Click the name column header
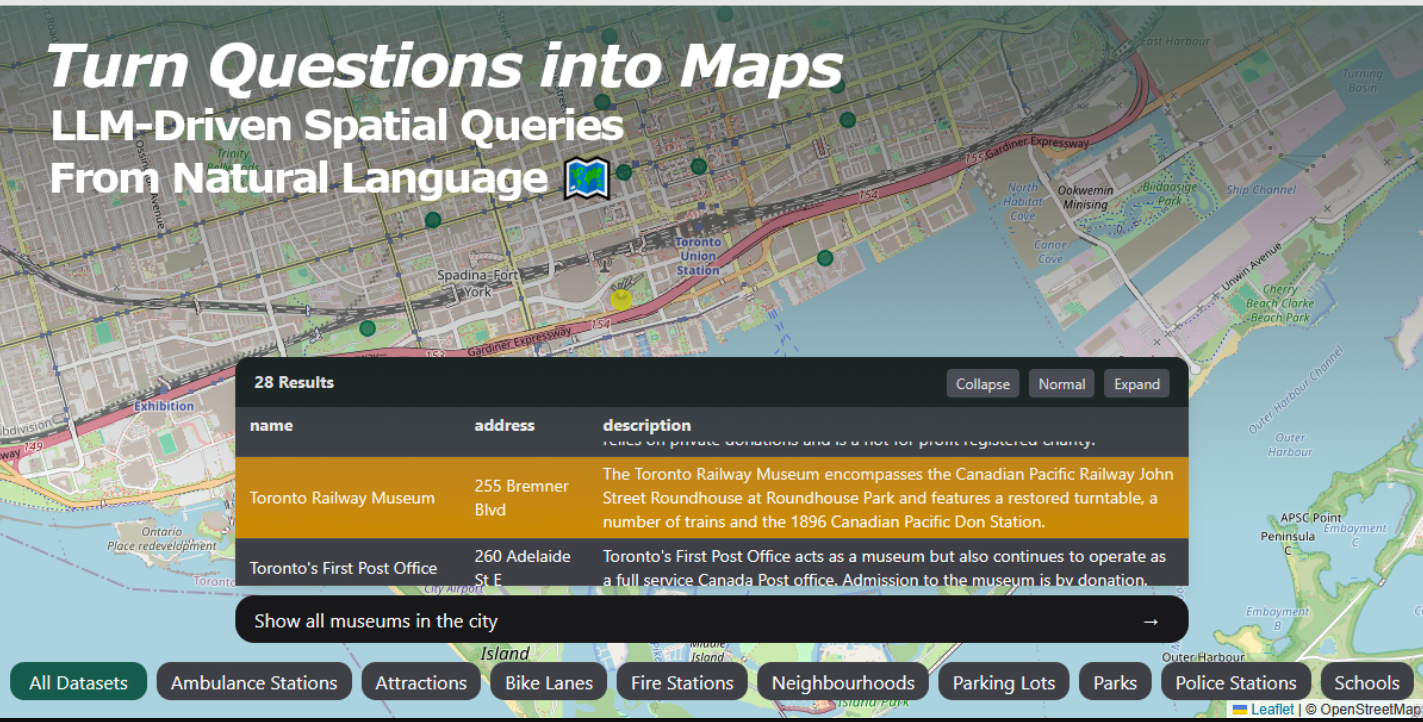 271,425
